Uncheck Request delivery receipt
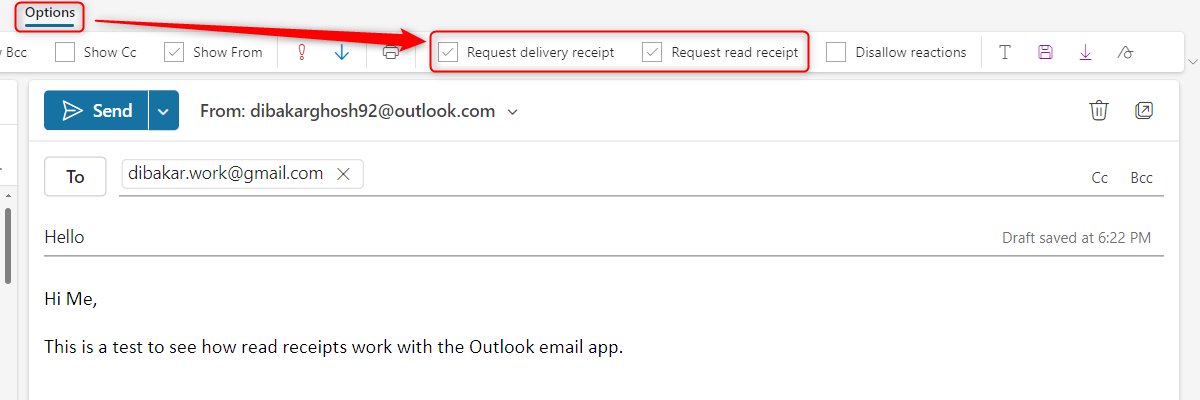Viewport: 1200px width, 400px height. click(449, 52)
